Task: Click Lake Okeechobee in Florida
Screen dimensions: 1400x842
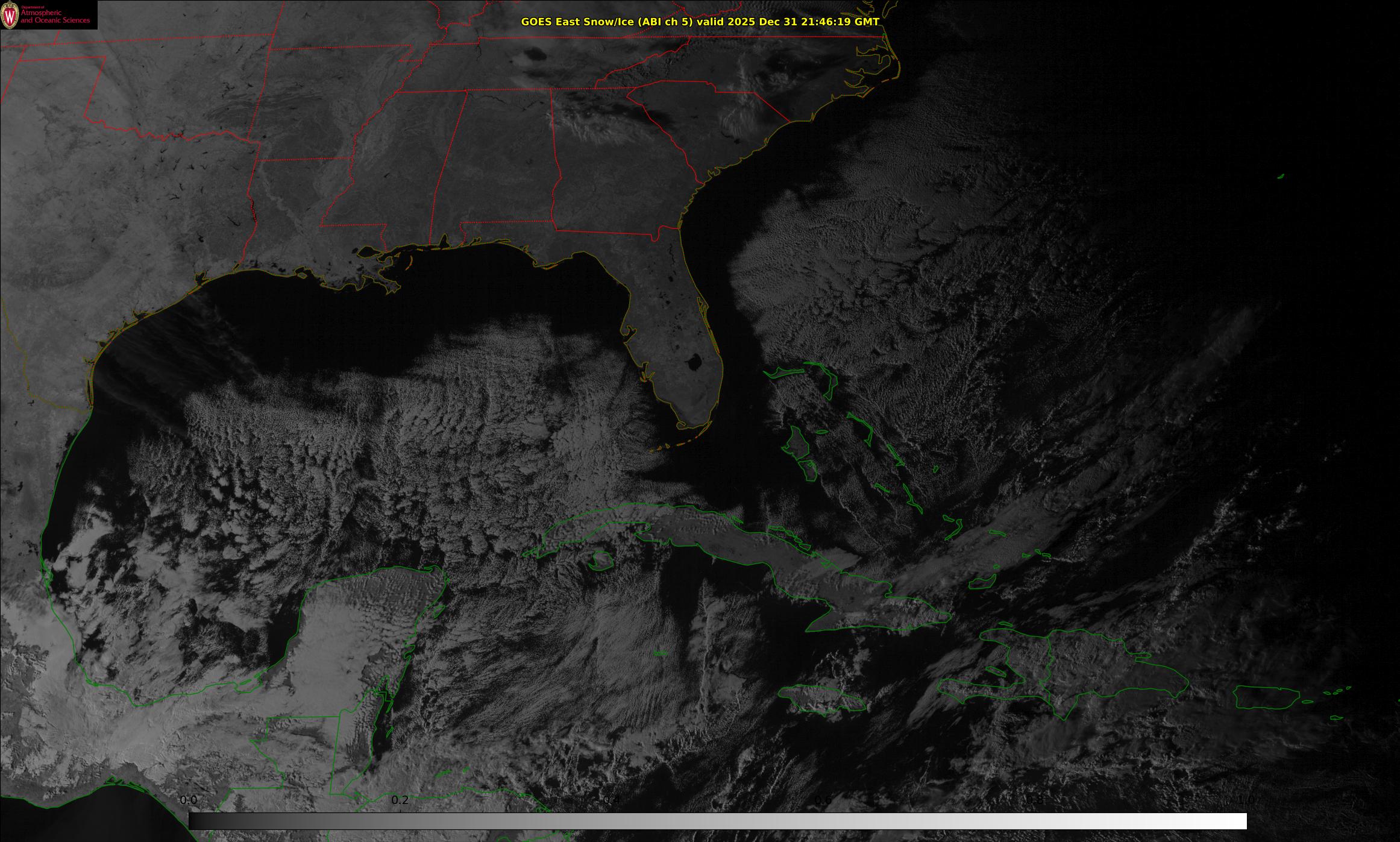Action: [x=693, y=362]
